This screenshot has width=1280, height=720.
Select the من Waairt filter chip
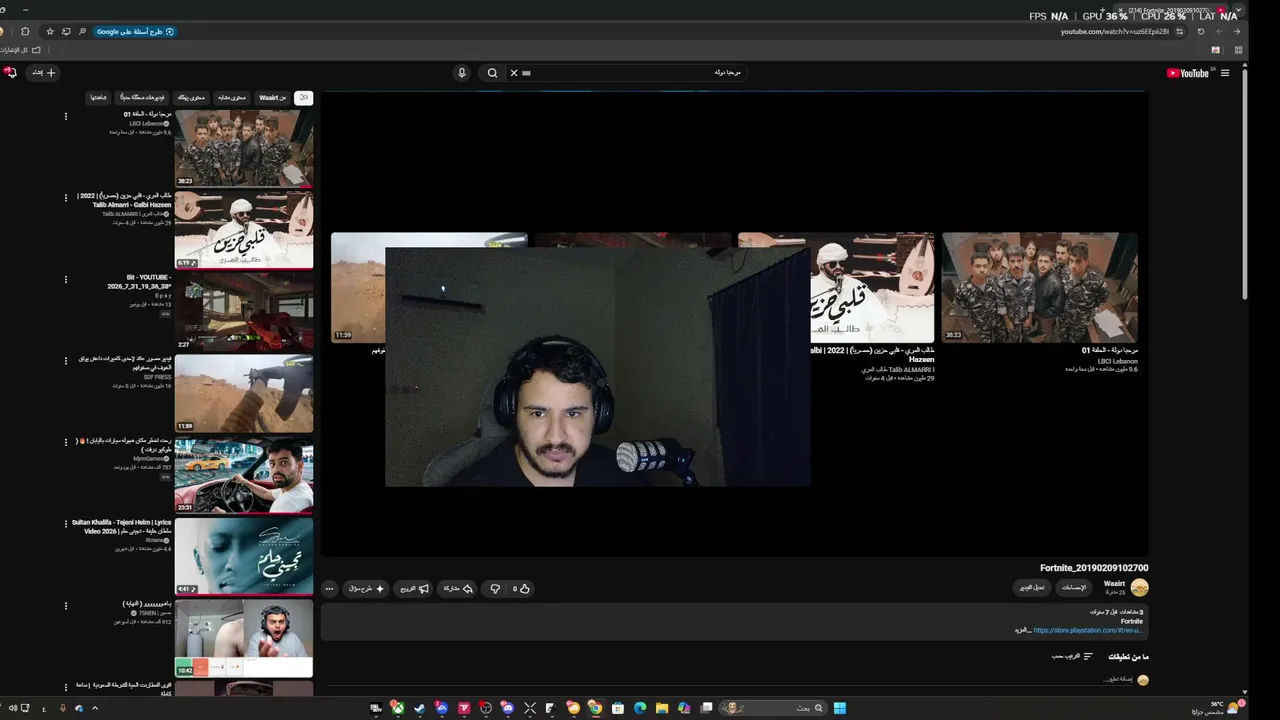[273, 98]
